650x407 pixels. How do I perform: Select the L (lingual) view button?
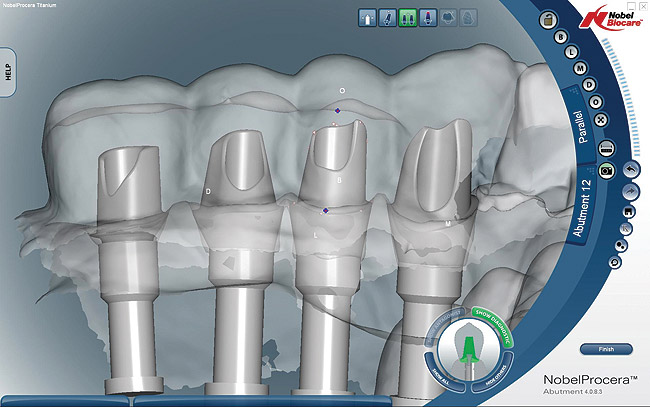(x=571, y=53)
